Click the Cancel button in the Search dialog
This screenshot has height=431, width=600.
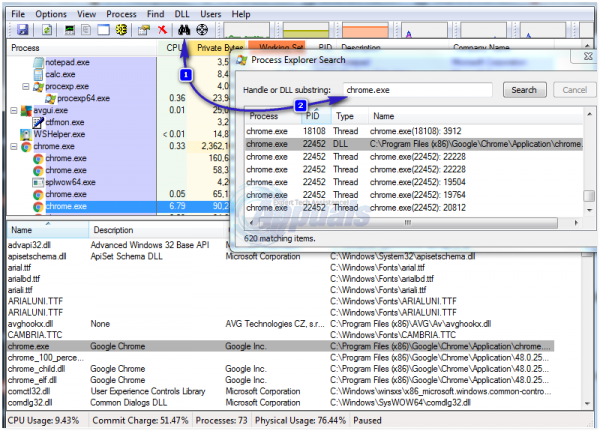[x=574, y=90]
